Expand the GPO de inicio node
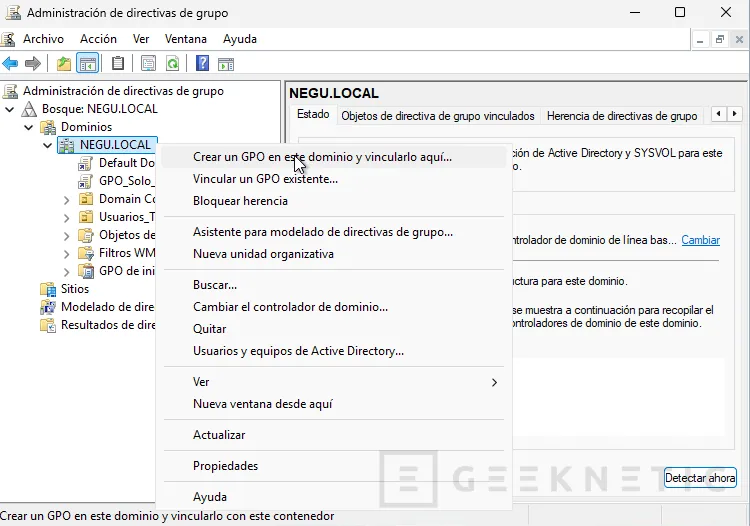750x526 pixels. click(x=66, y=272)
